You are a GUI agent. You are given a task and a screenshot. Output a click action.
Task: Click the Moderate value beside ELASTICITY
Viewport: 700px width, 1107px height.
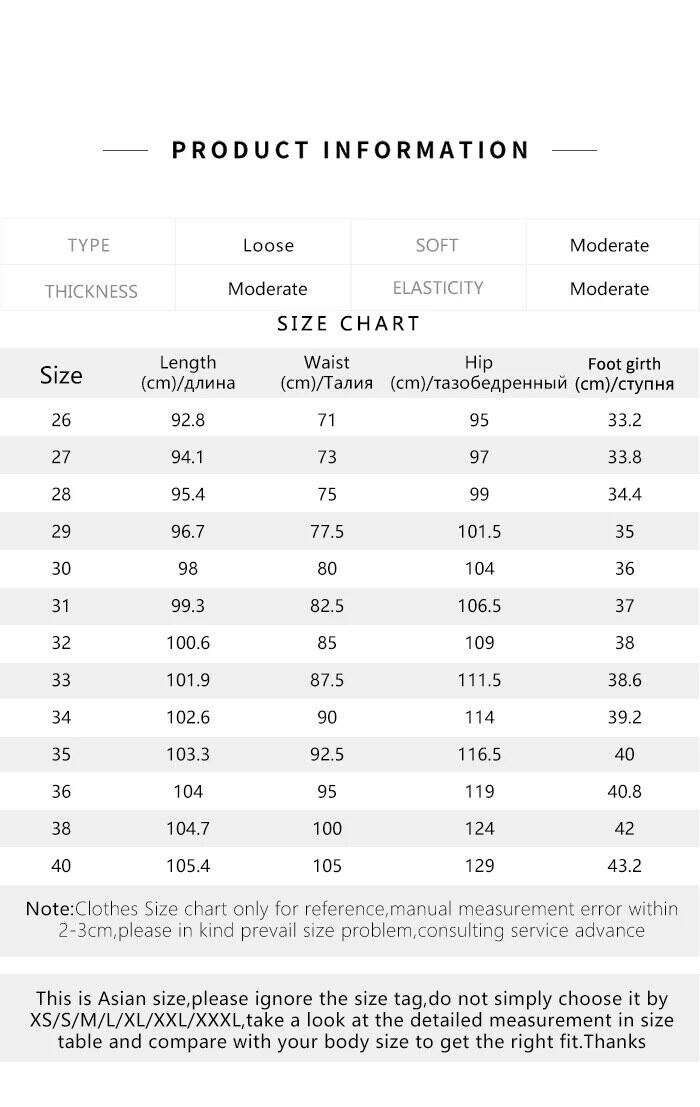pyautogui.click(x=609, y=289)
